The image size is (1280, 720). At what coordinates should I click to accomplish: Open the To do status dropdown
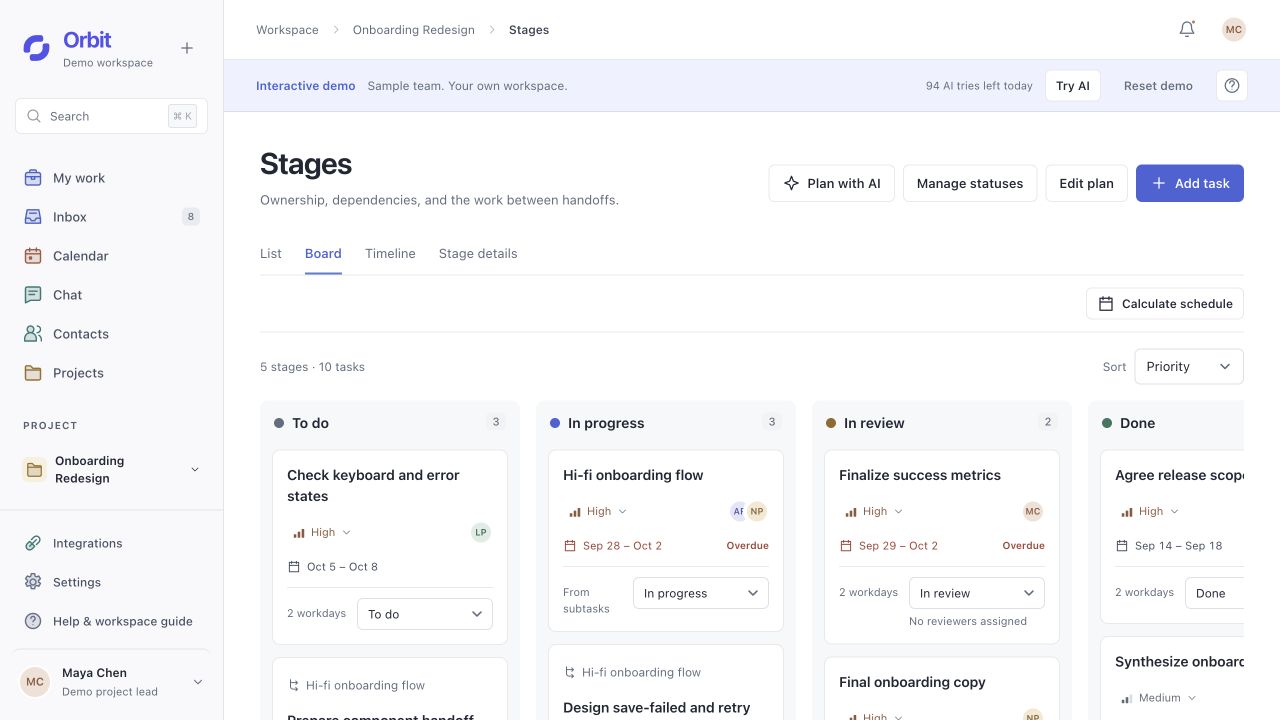pyautogui.click(x=425, y=614)
